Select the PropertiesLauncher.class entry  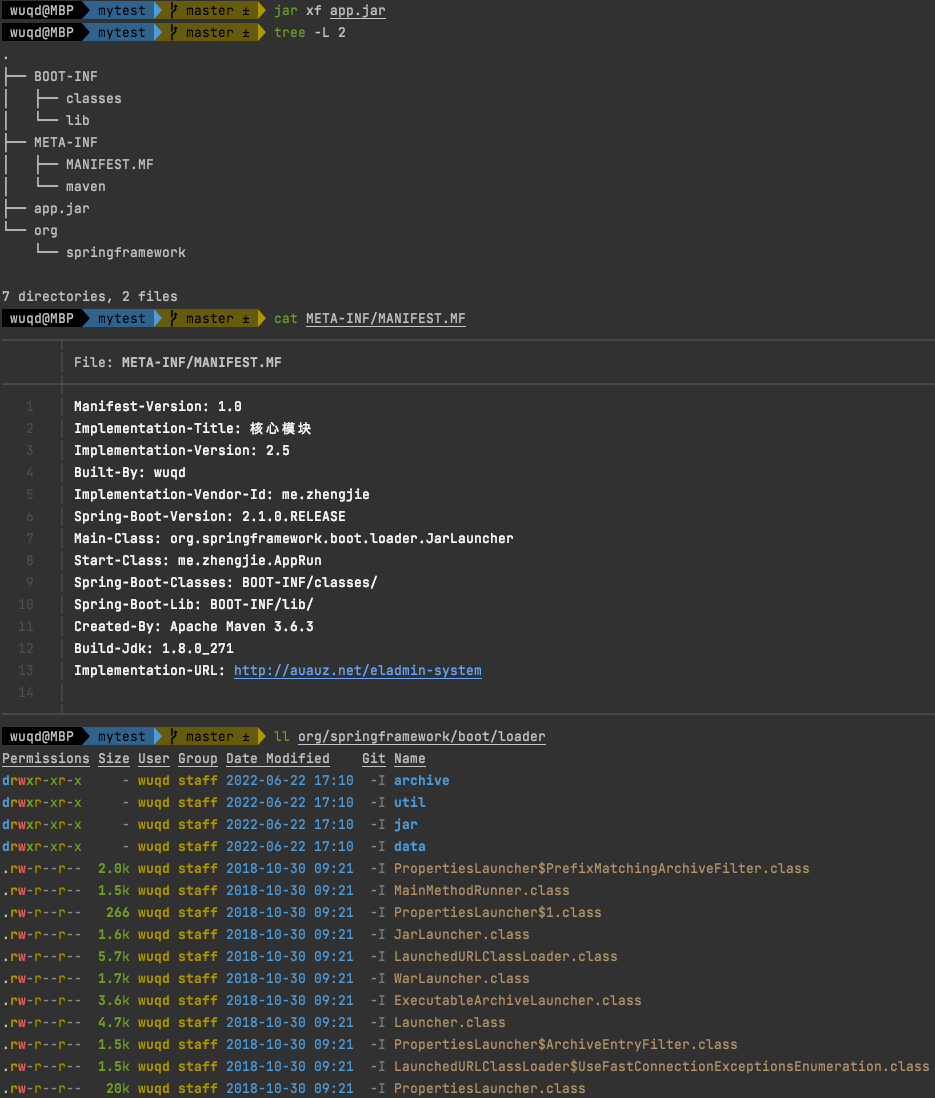coord(489,1088)
